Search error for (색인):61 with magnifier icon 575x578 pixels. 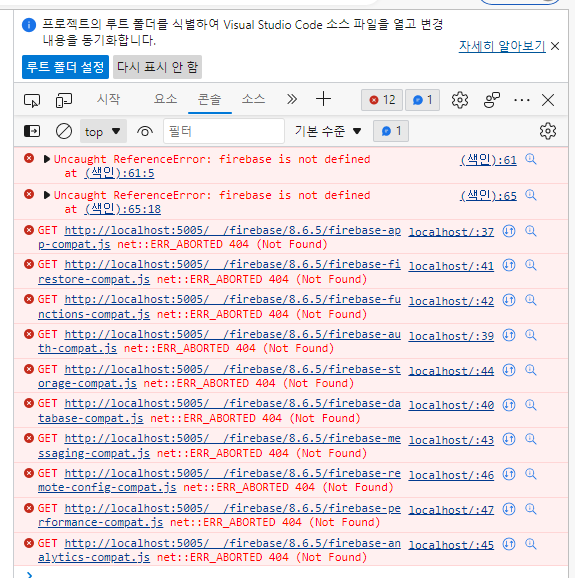[x=531, y=159]
